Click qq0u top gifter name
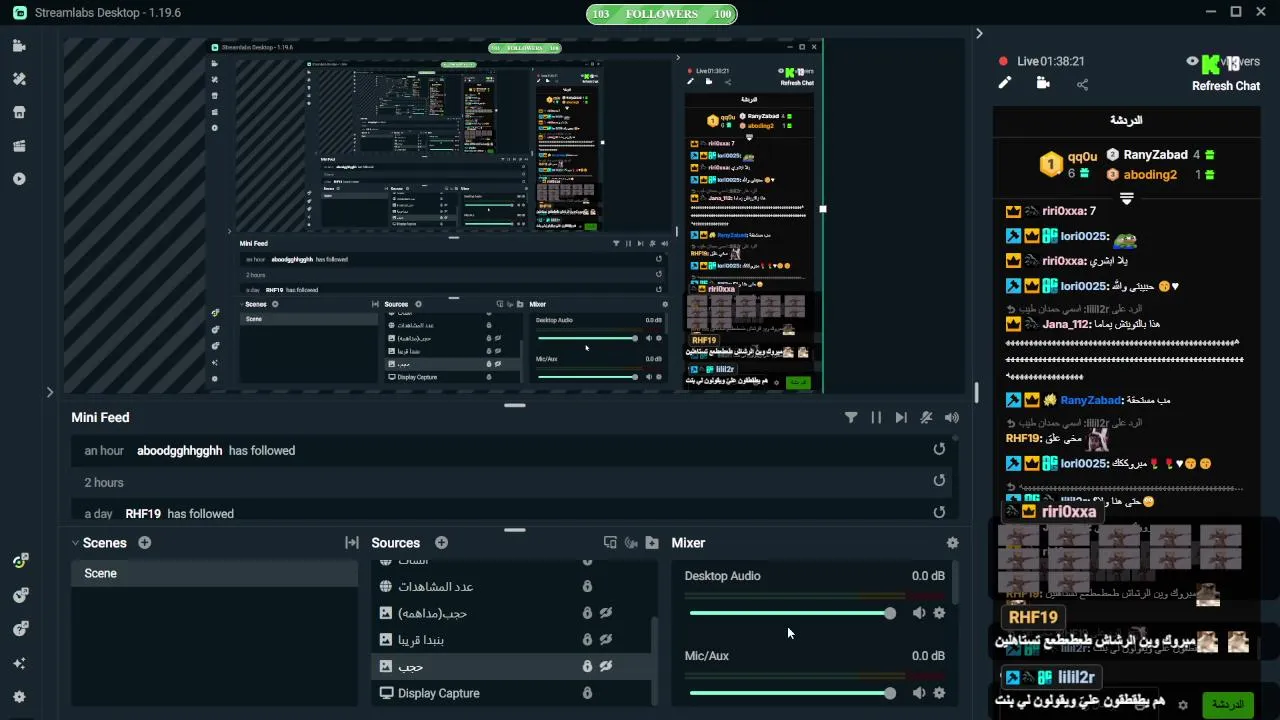This screenshot has height=720, width=1280. [x=1082, y=157]
